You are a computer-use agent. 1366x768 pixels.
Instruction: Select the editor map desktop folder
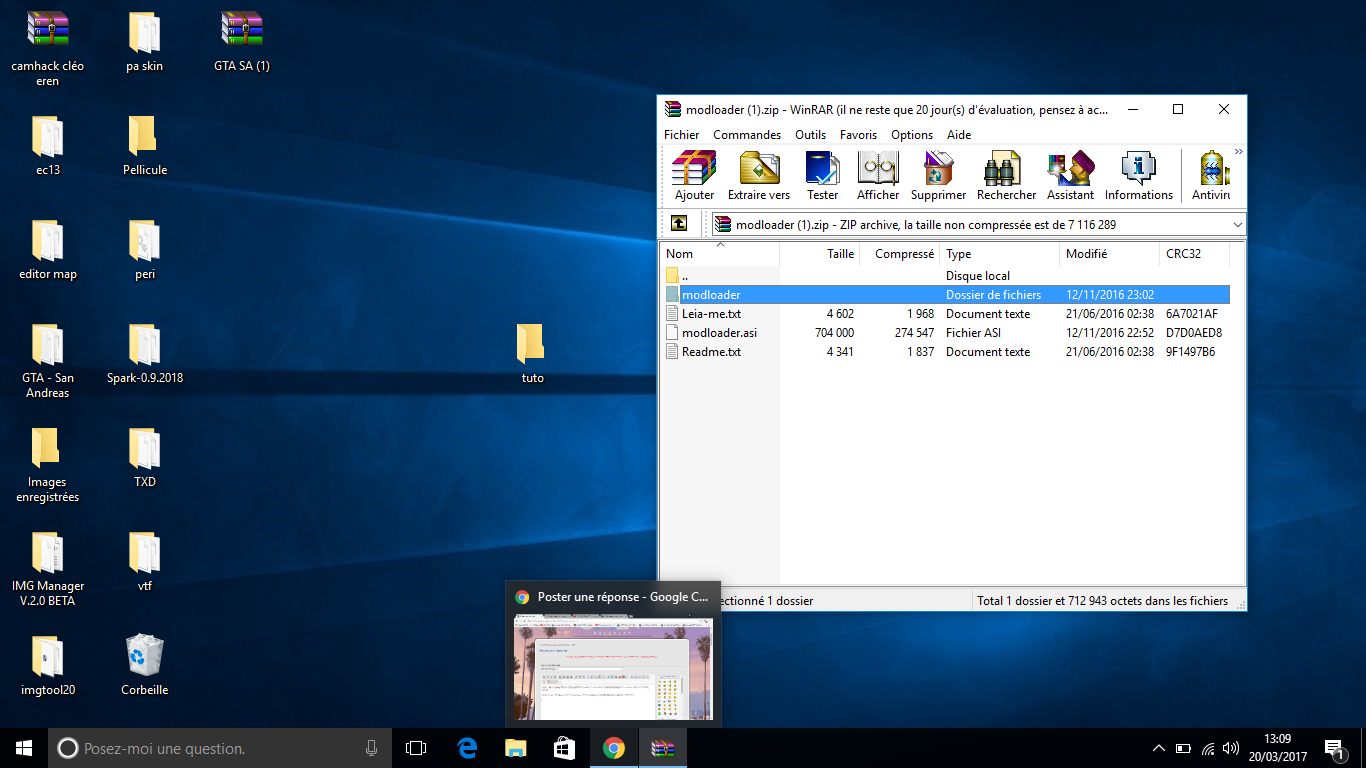pos(47,250)
